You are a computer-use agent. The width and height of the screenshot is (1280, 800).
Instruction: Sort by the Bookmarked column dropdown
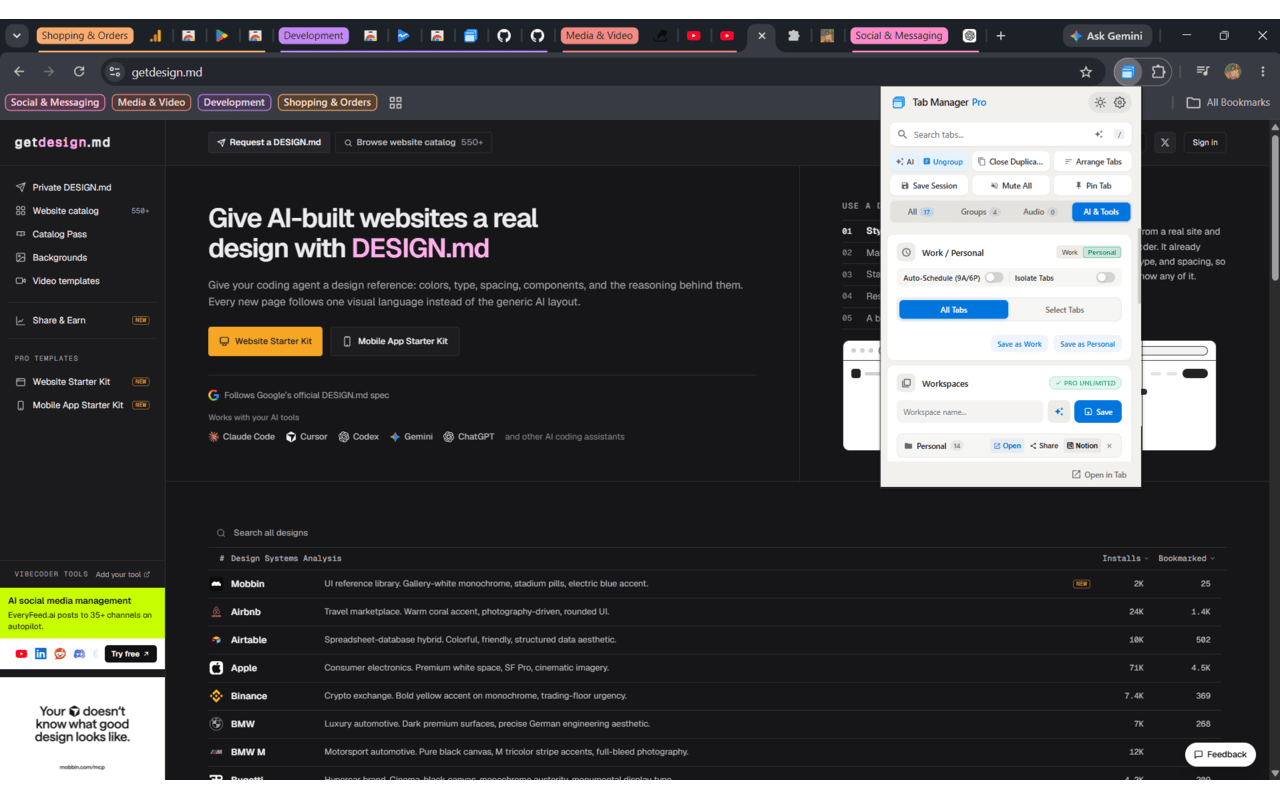(1187, 559)
